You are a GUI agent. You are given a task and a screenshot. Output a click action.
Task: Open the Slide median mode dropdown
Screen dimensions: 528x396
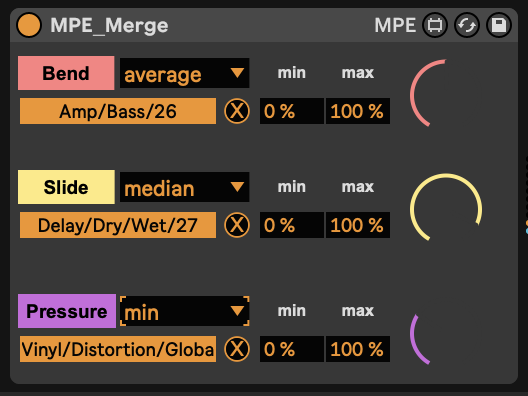coord(185,187)
